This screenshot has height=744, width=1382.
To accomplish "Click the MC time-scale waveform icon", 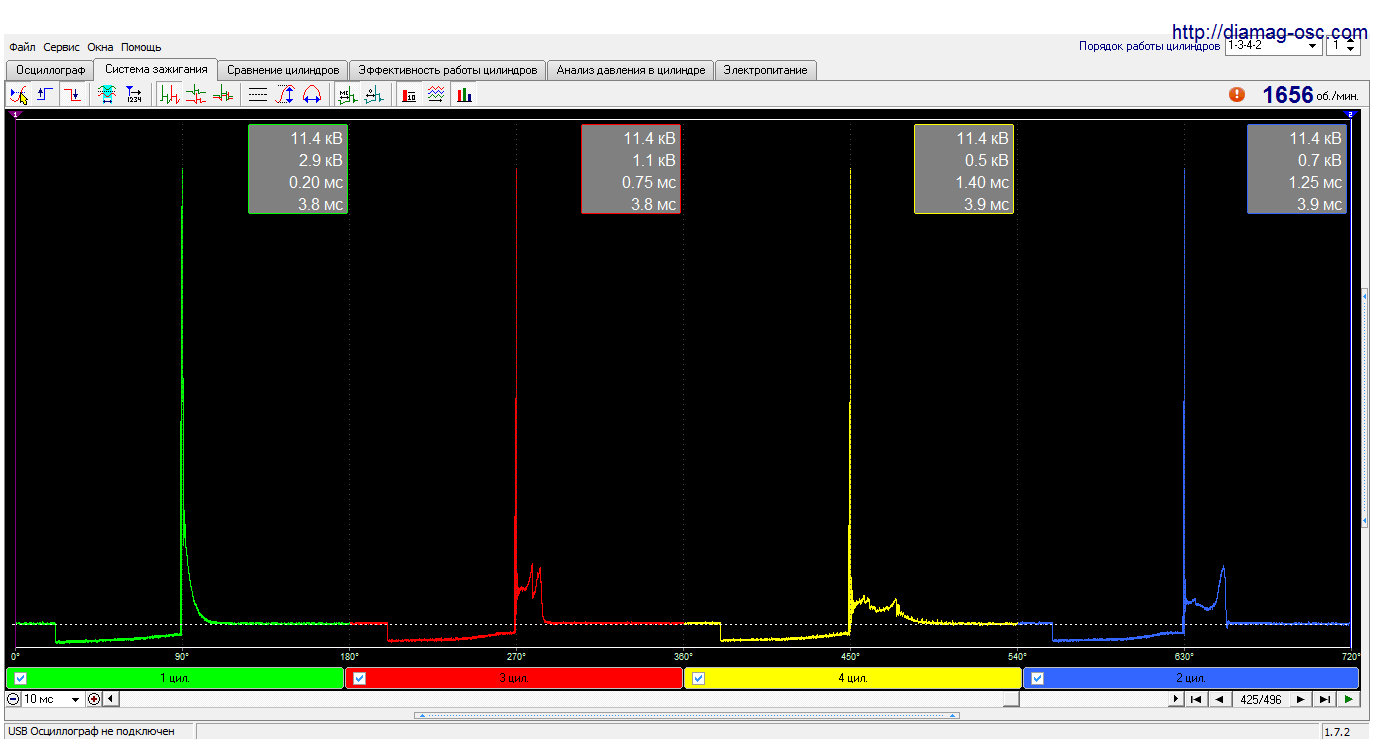I will tap(347, 95).
